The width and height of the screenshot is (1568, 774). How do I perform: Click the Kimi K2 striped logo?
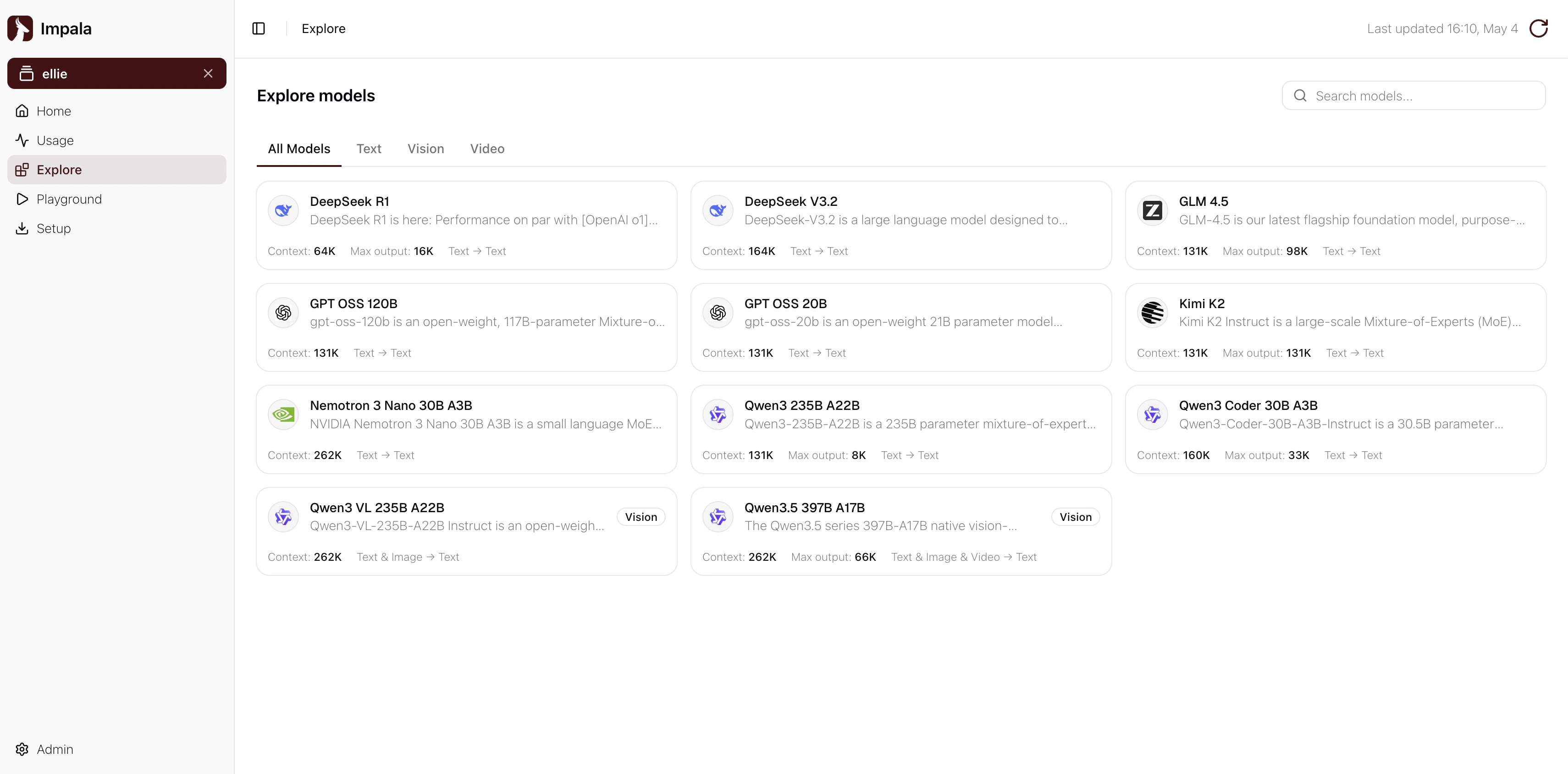(1152, 313)
